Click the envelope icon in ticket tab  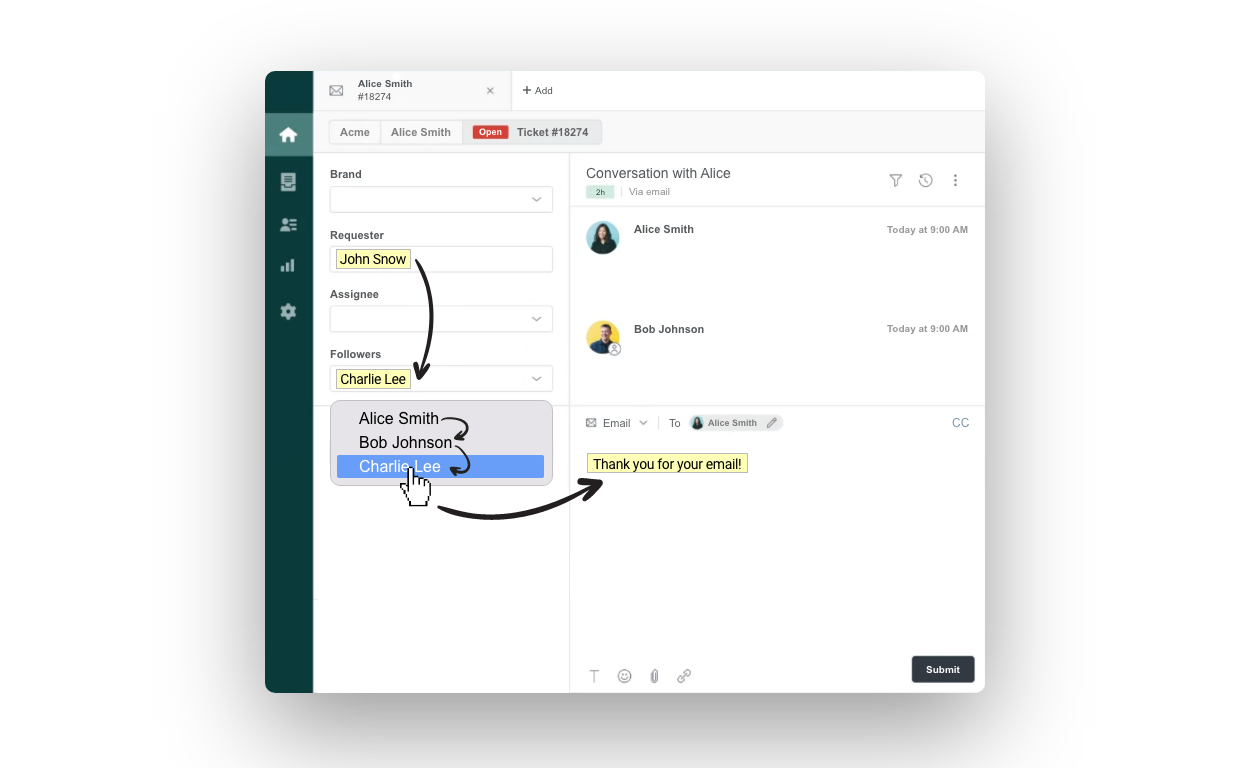pos(336,91)
